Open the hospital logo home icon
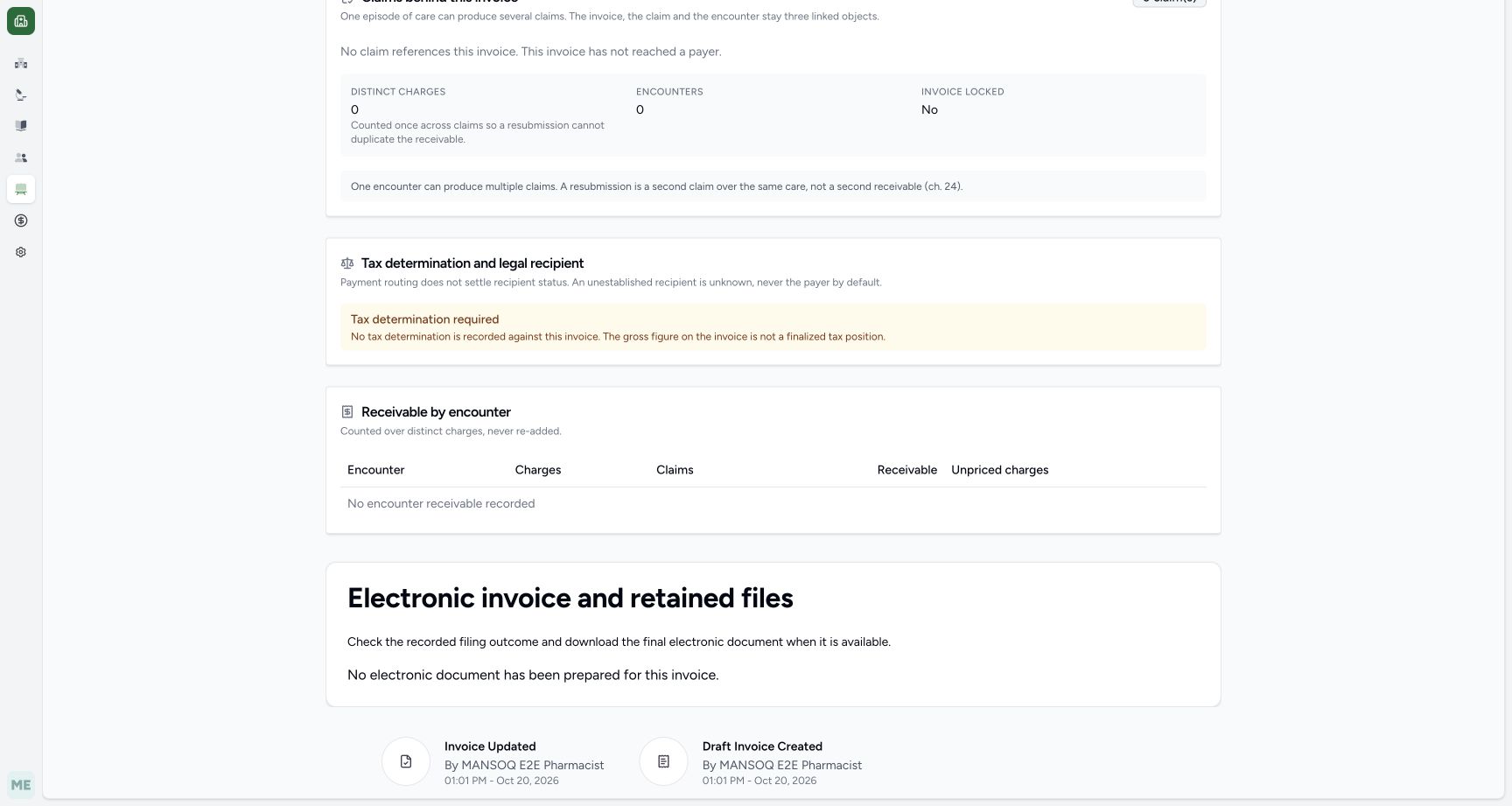 click(21, 21)
